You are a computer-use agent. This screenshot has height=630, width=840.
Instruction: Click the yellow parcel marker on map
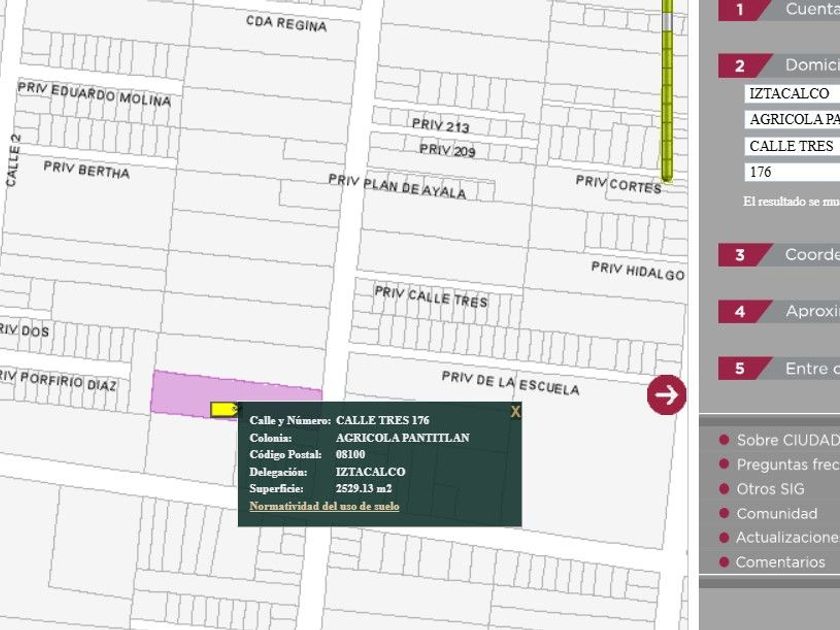tap(225, 409)
